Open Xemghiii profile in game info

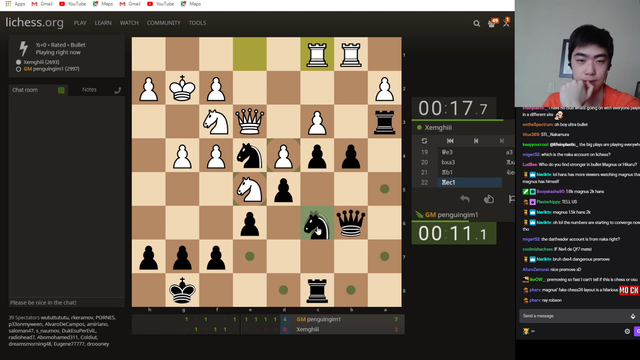41,62
